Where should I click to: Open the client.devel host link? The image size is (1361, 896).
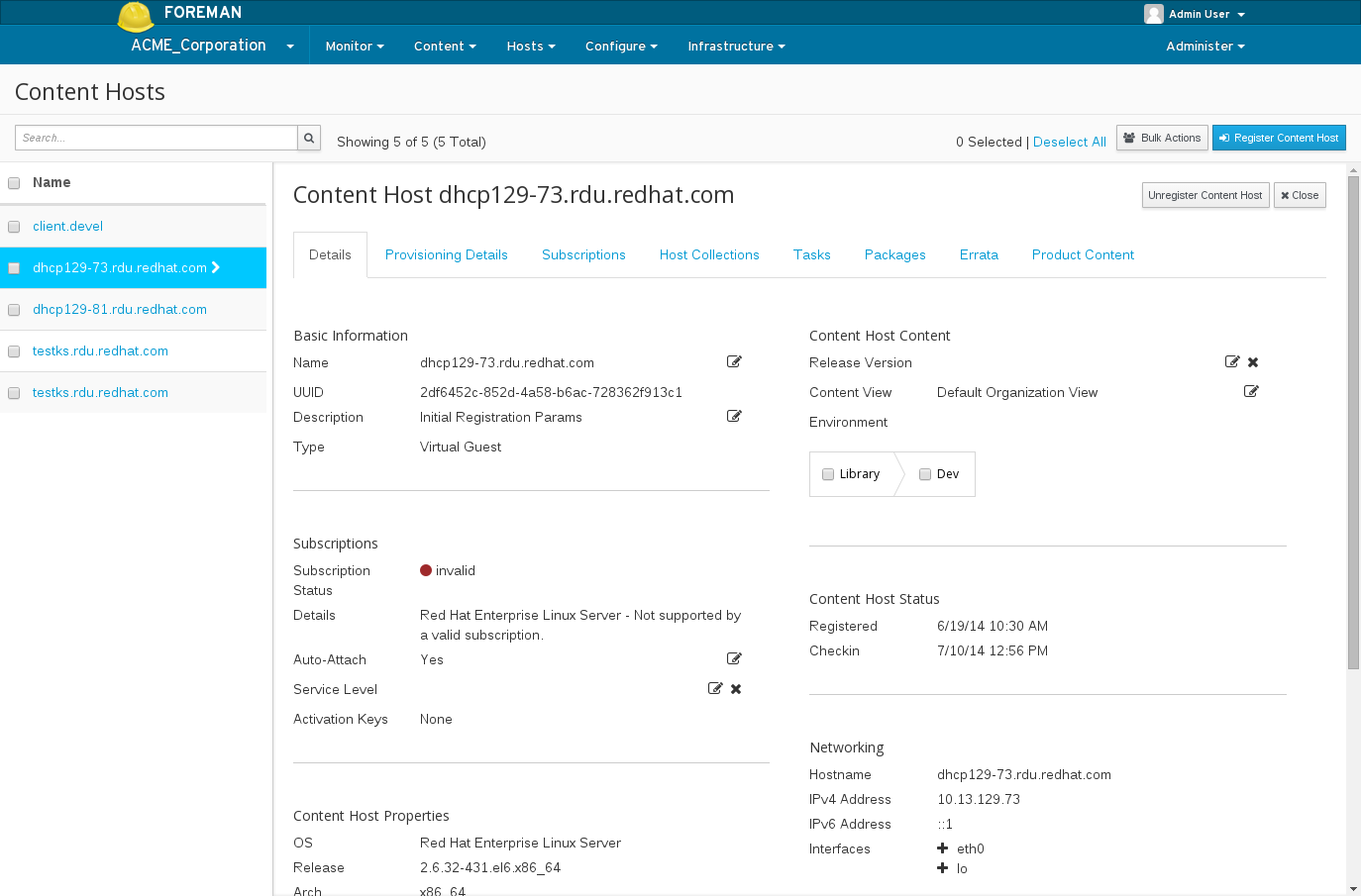67,226
